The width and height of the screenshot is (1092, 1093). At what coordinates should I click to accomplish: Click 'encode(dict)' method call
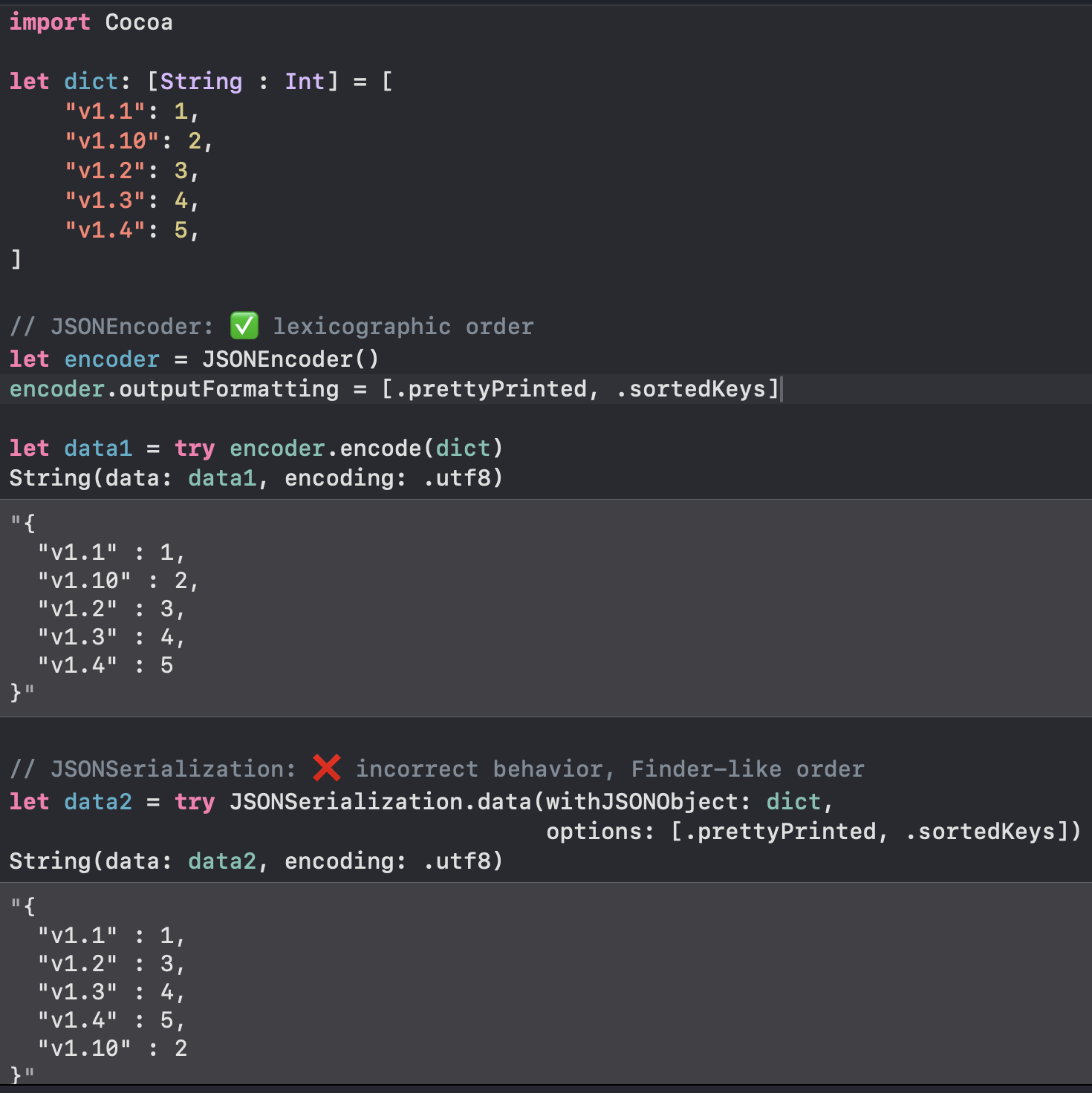[x=421, y=448]
